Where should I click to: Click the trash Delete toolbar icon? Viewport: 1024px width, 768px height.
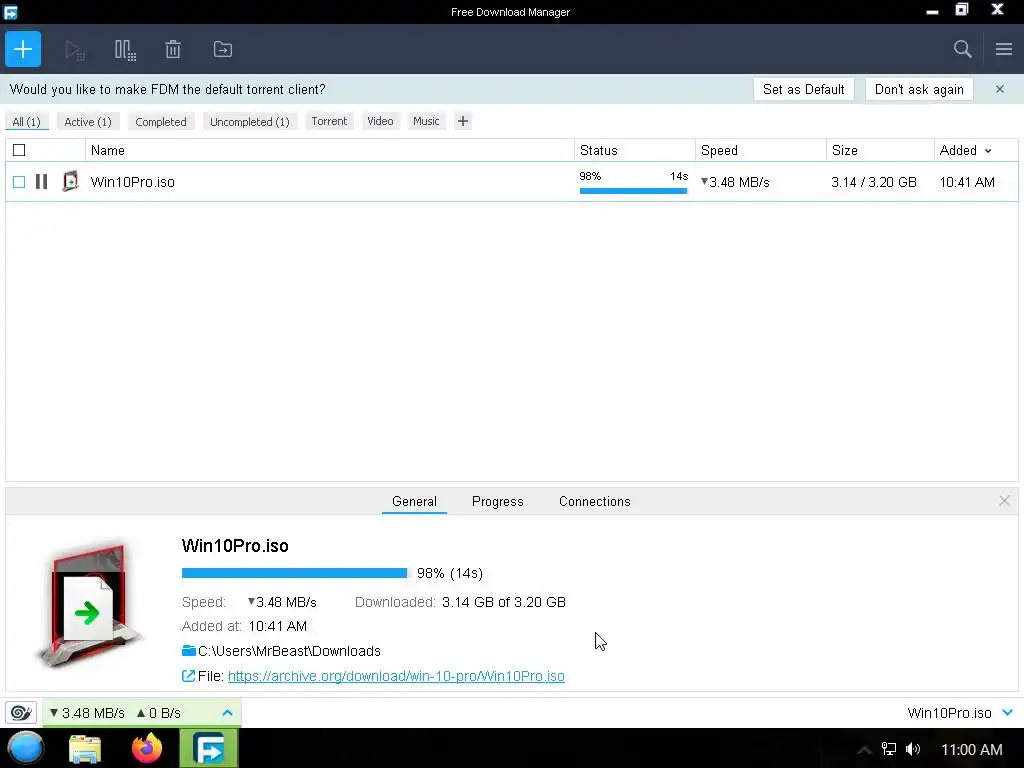[x=173, y=50]
